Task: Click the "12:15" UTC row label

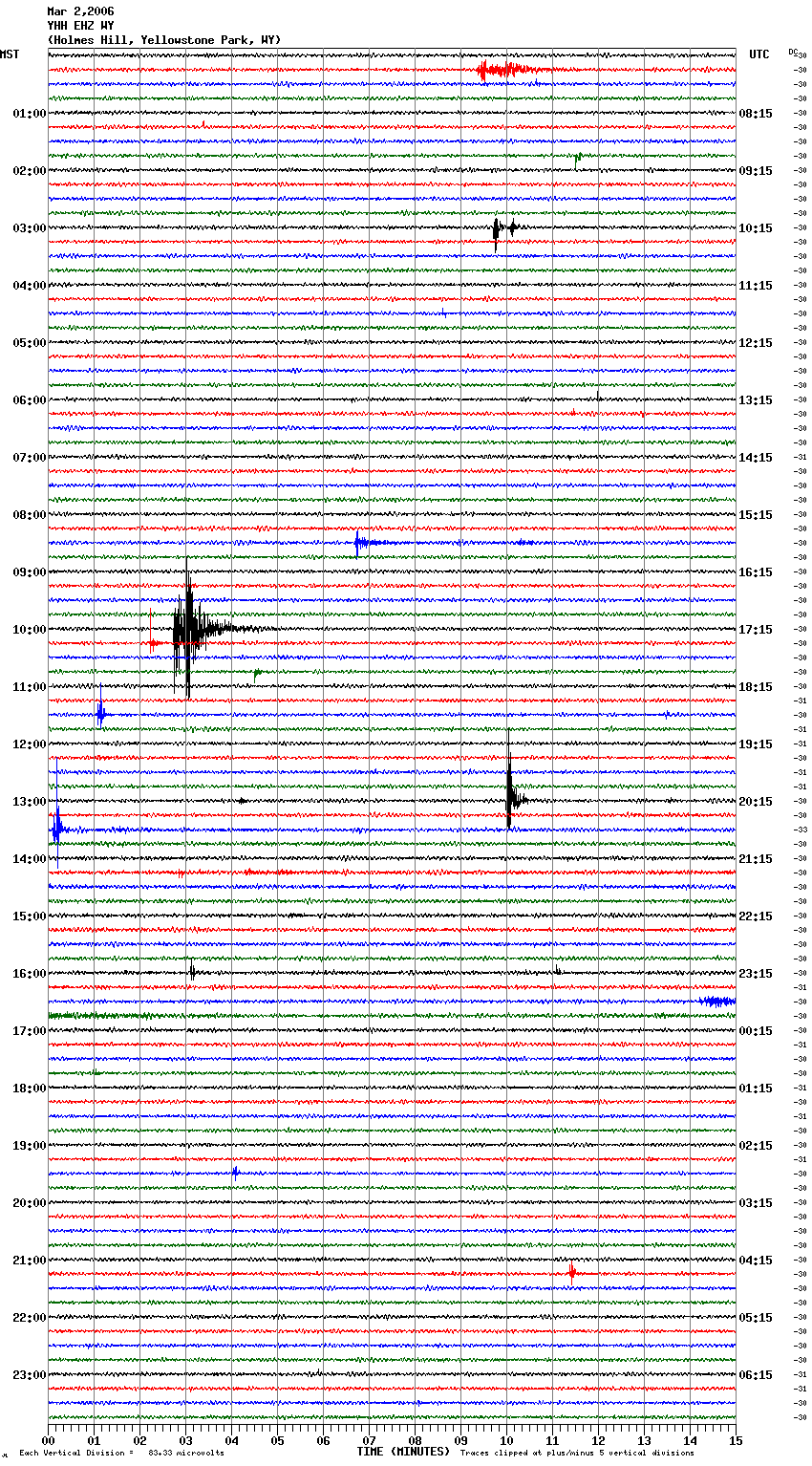Action: [x=756, y=343]
